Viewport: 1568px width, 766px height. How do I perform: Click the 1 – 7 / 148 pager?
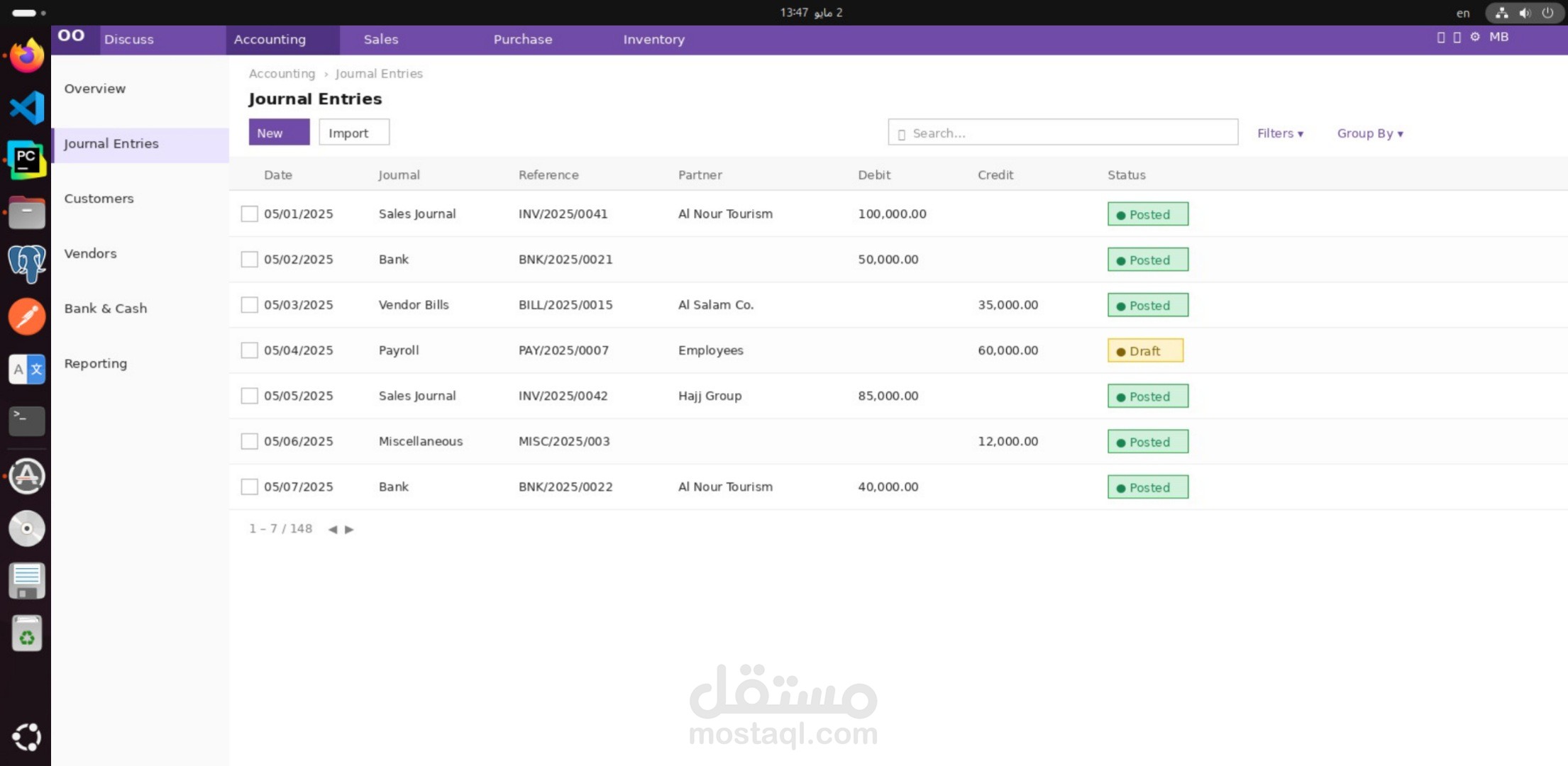[x=280, y=529]
